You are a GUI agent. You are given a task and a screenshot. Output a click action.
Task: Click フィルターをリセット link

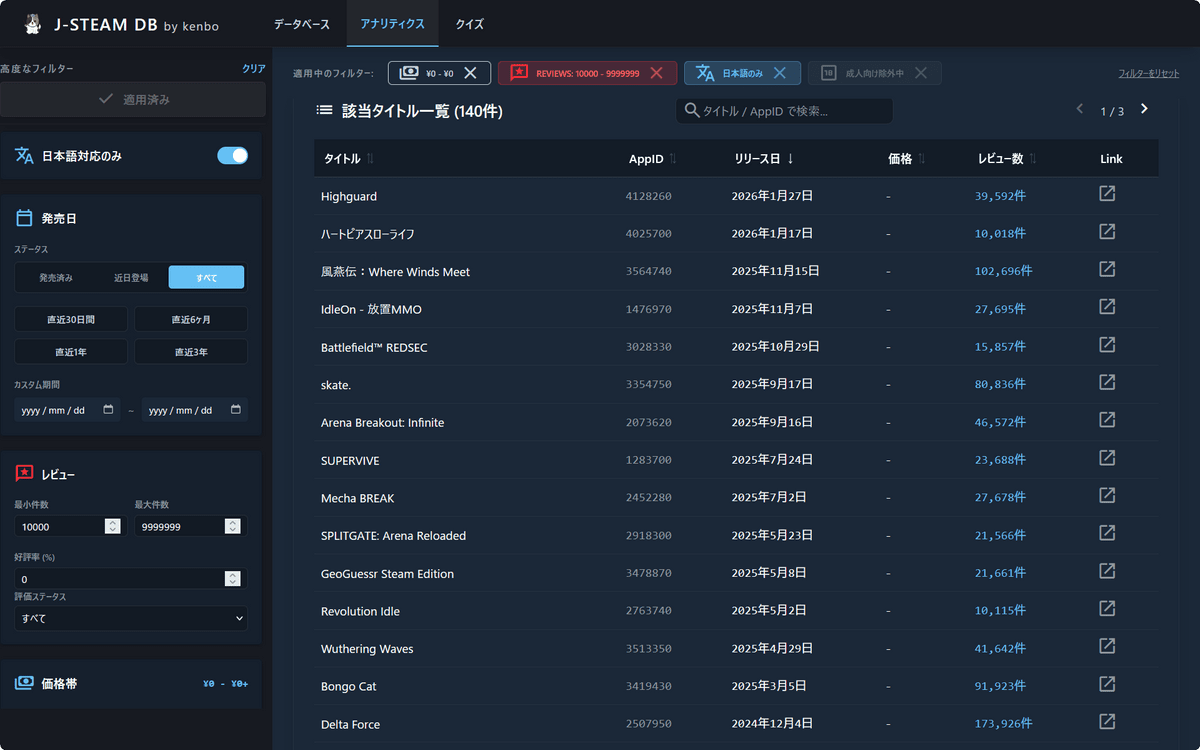1148,74
